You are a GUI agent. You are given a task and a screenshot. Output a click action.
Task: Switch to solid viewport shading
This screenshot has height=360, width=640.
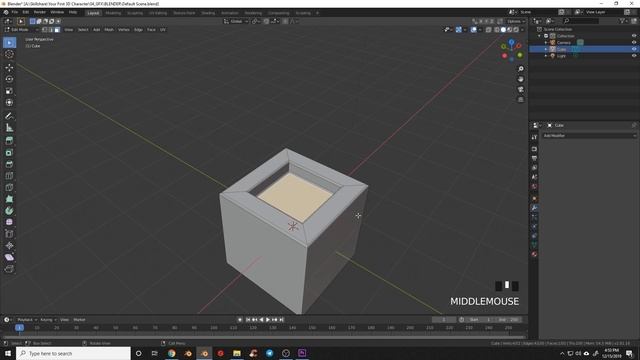click(x=503, y=30)
